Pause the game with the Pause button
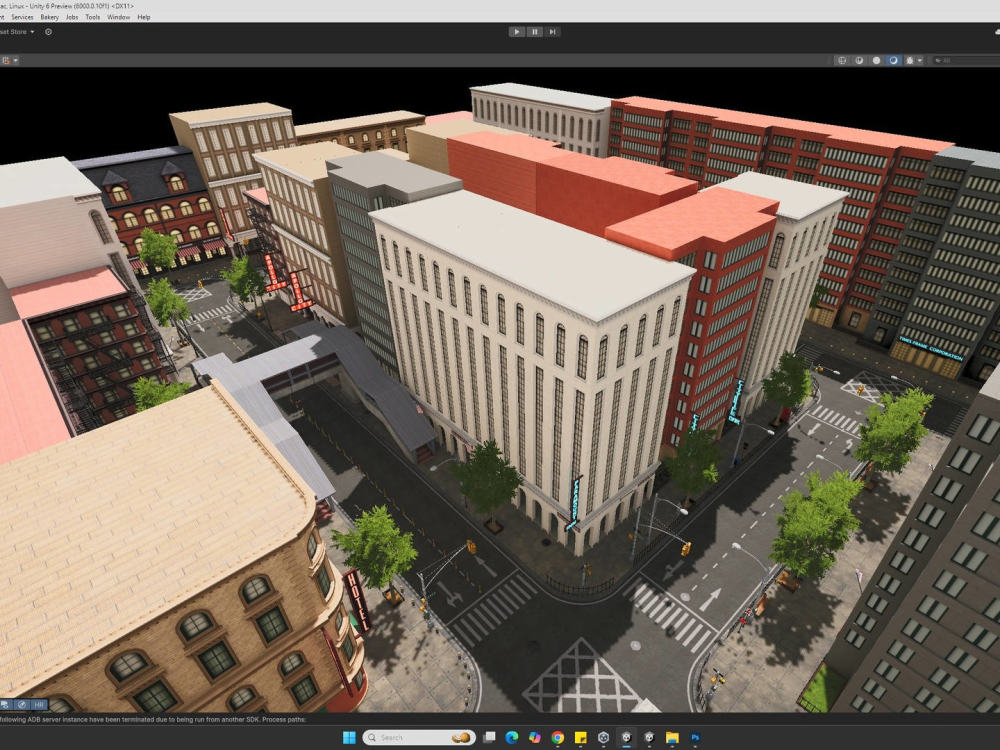1000x750 pixels. coord(534,32)
